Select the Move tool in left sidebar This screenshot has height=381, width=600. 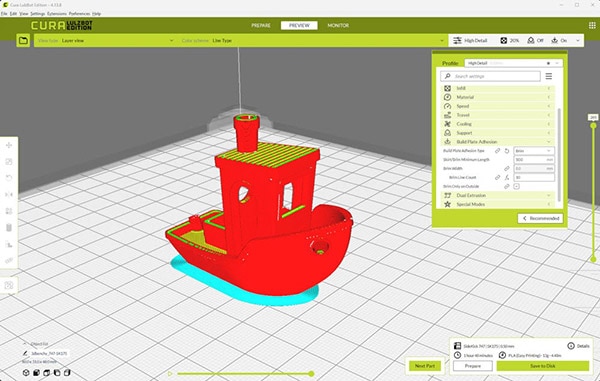coord(9,145)
